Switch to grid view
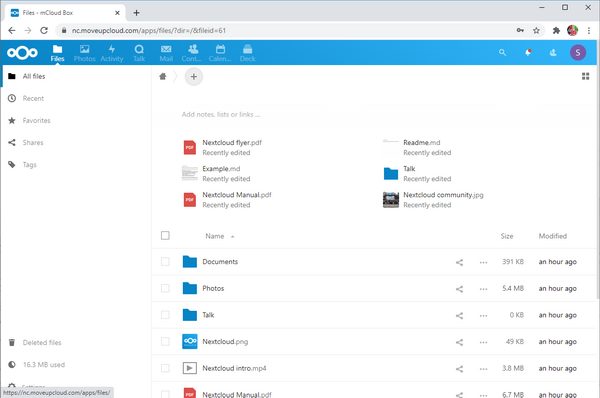The image size is (600, 398). (x=585, y=76)
